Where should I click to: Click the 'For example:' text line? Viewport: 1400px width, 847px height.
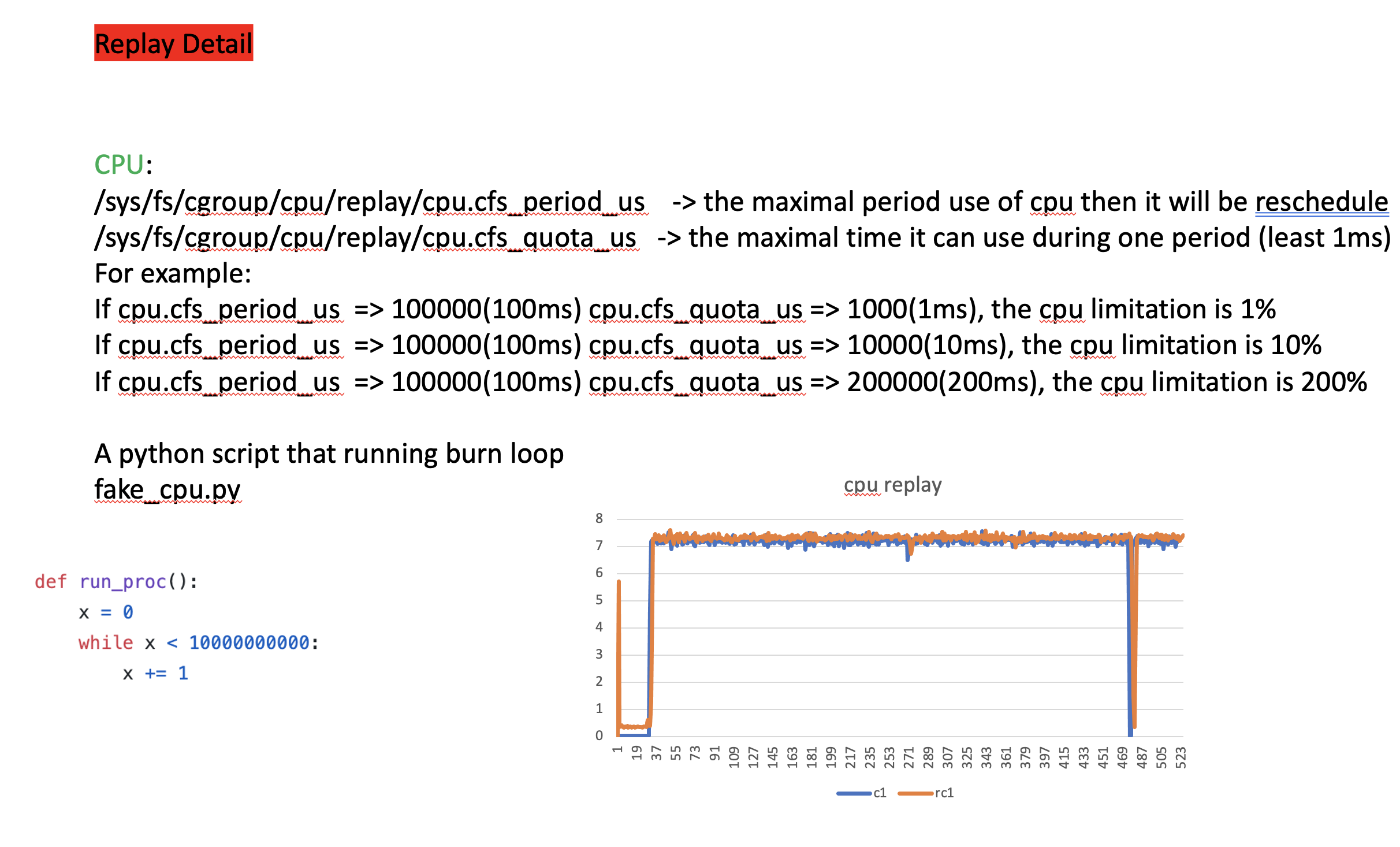tap(173, 274)
